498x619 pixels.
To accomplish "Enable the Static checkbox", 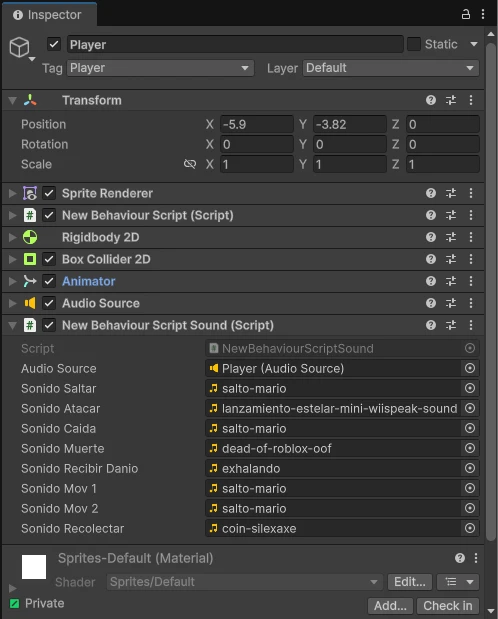I will (413, 44).
